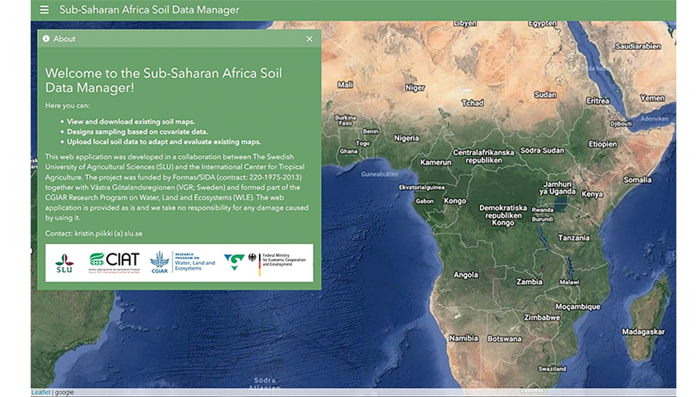Open the hamburger menu icon
This screenshot has height=397, width=700.
pyautogui.click(x=44, y=9)
